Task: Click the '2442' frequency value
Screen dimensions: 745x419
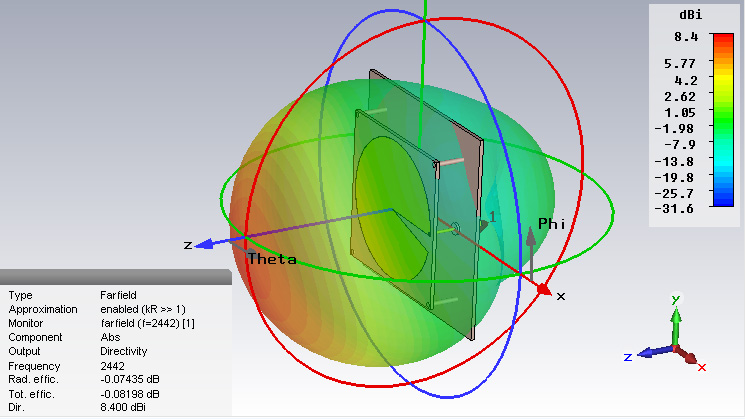Action: click(113, 366)
